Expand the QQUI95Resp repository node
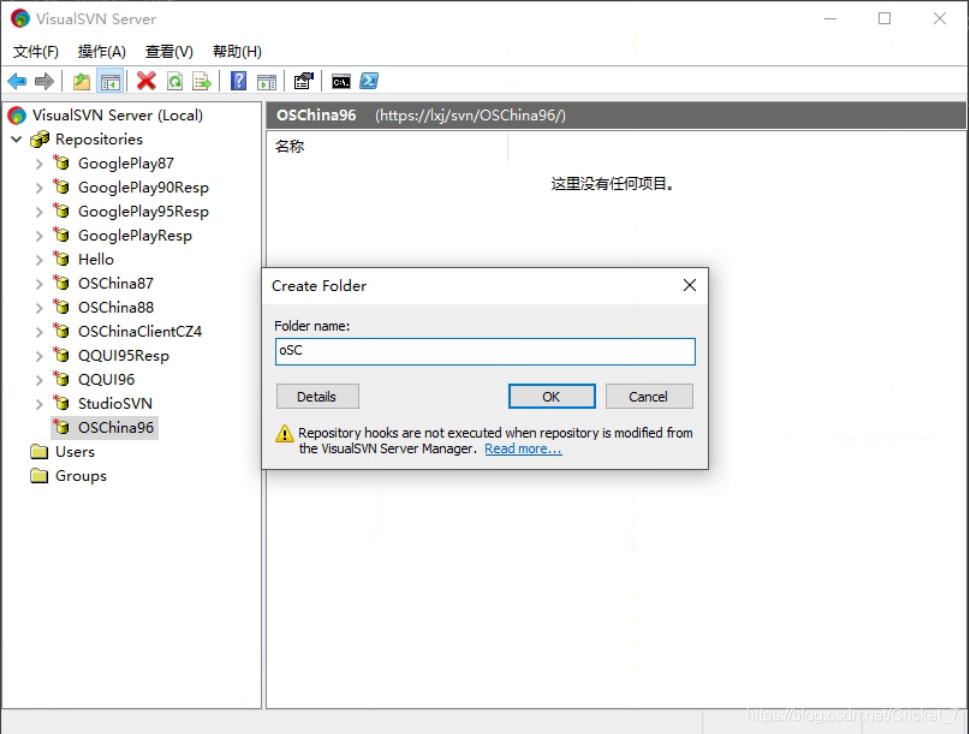This screenshot has height=734, width=969. [39, 356]
